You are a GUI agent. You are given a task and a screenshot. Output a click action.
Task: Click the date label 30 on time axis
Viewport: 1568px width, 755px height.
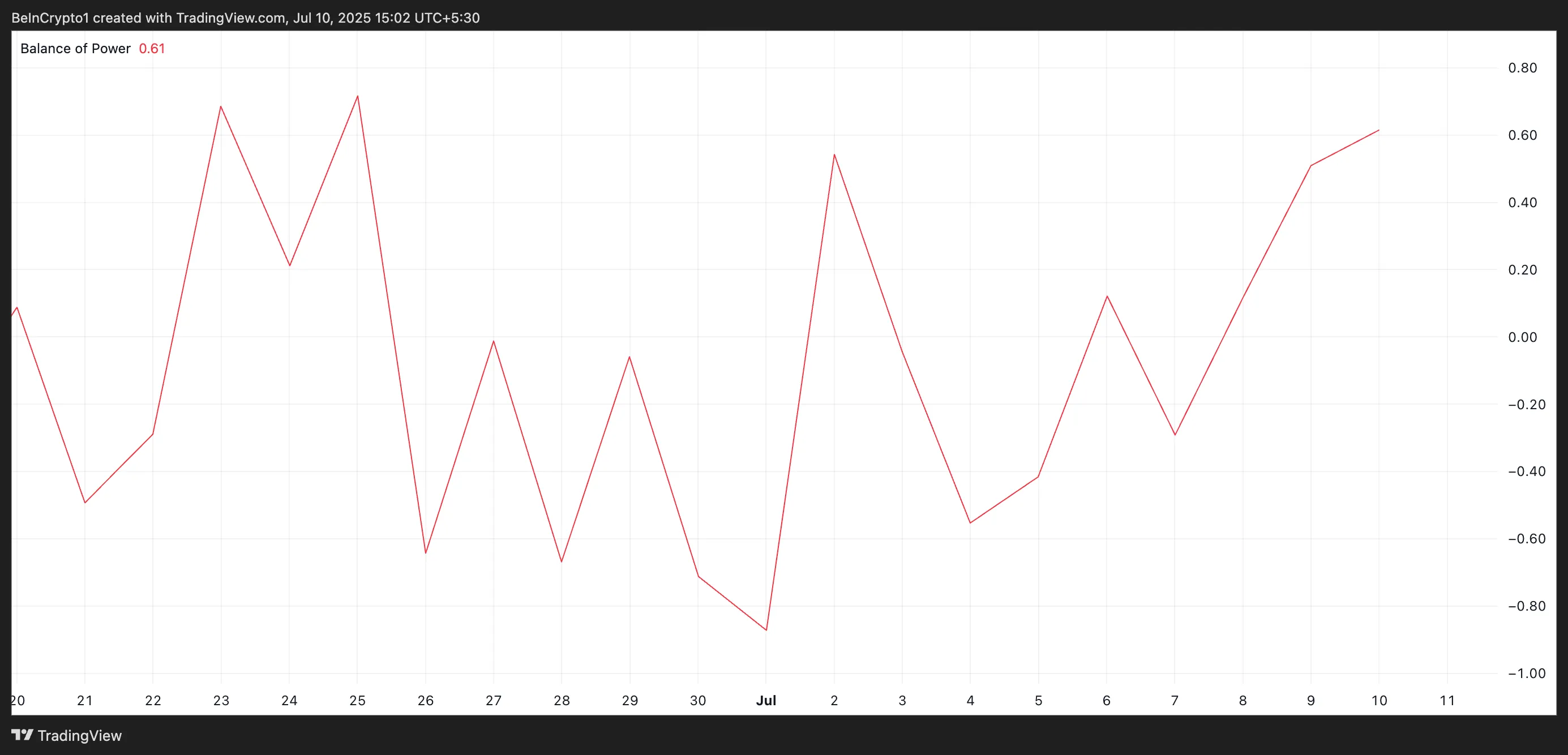pyautogui.click(x=697, y=700)
